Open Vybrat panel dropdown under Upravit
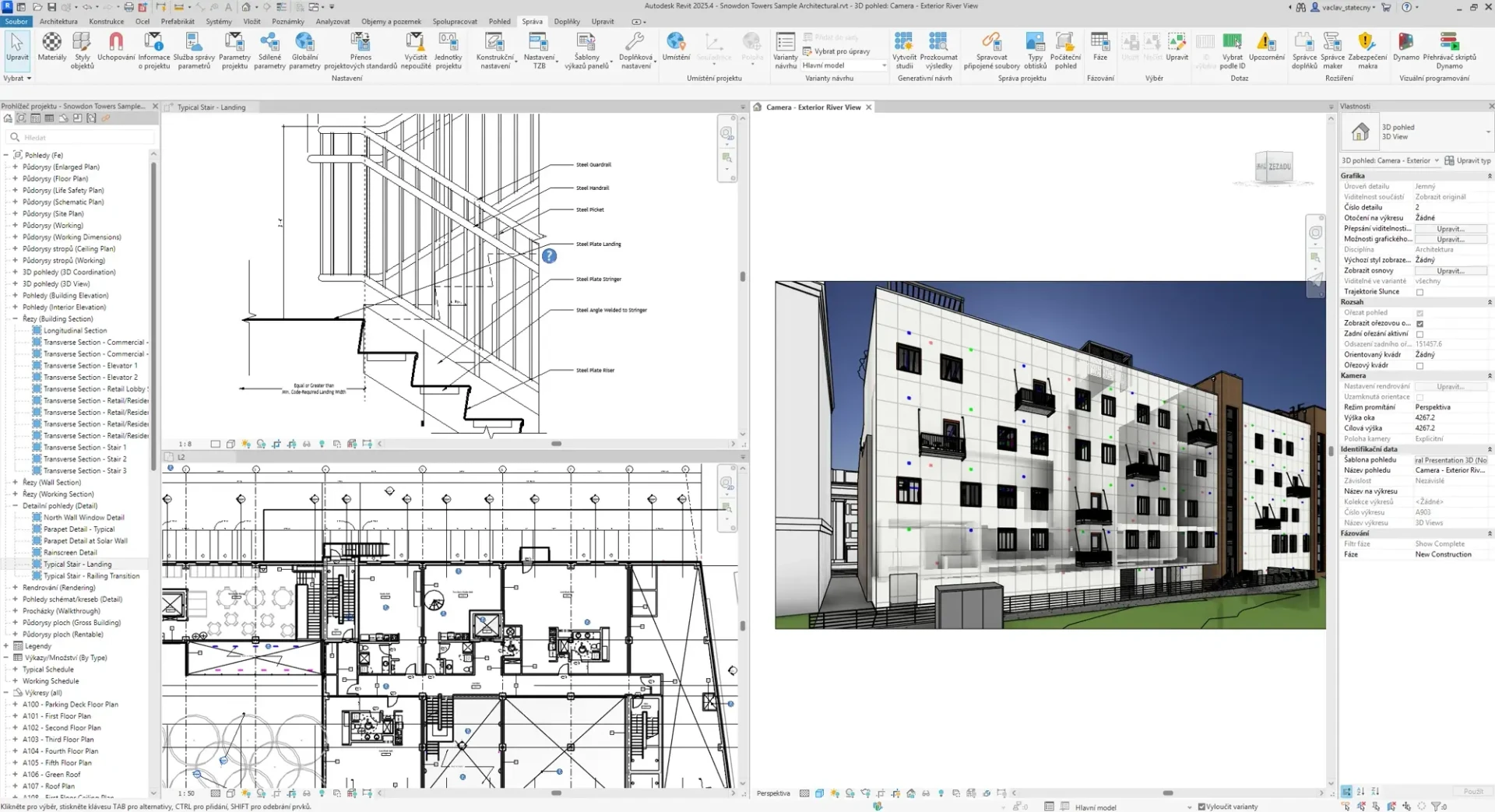This screenshot has height=812, width=1495. [17, 78]
